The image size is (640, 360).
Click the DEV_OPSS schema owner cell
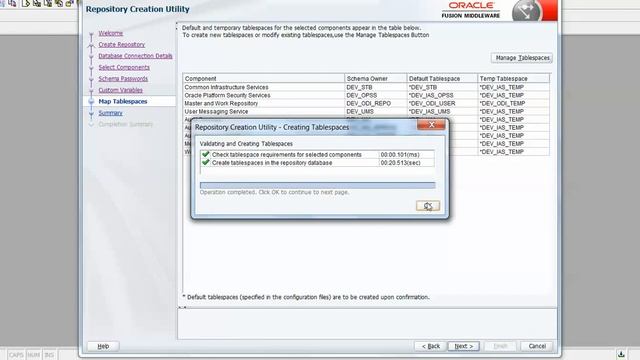click(376, 95)
